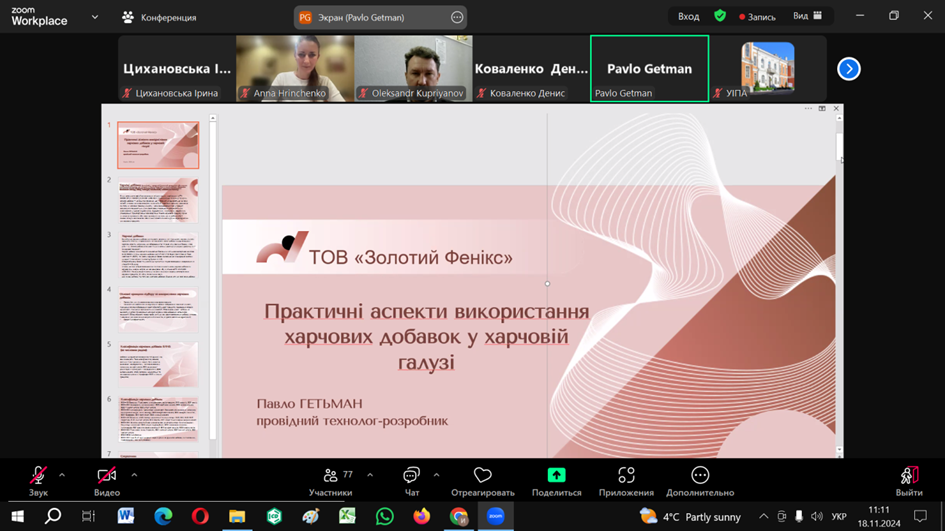Open shared window three-dots options

click(x=808, y=108)
